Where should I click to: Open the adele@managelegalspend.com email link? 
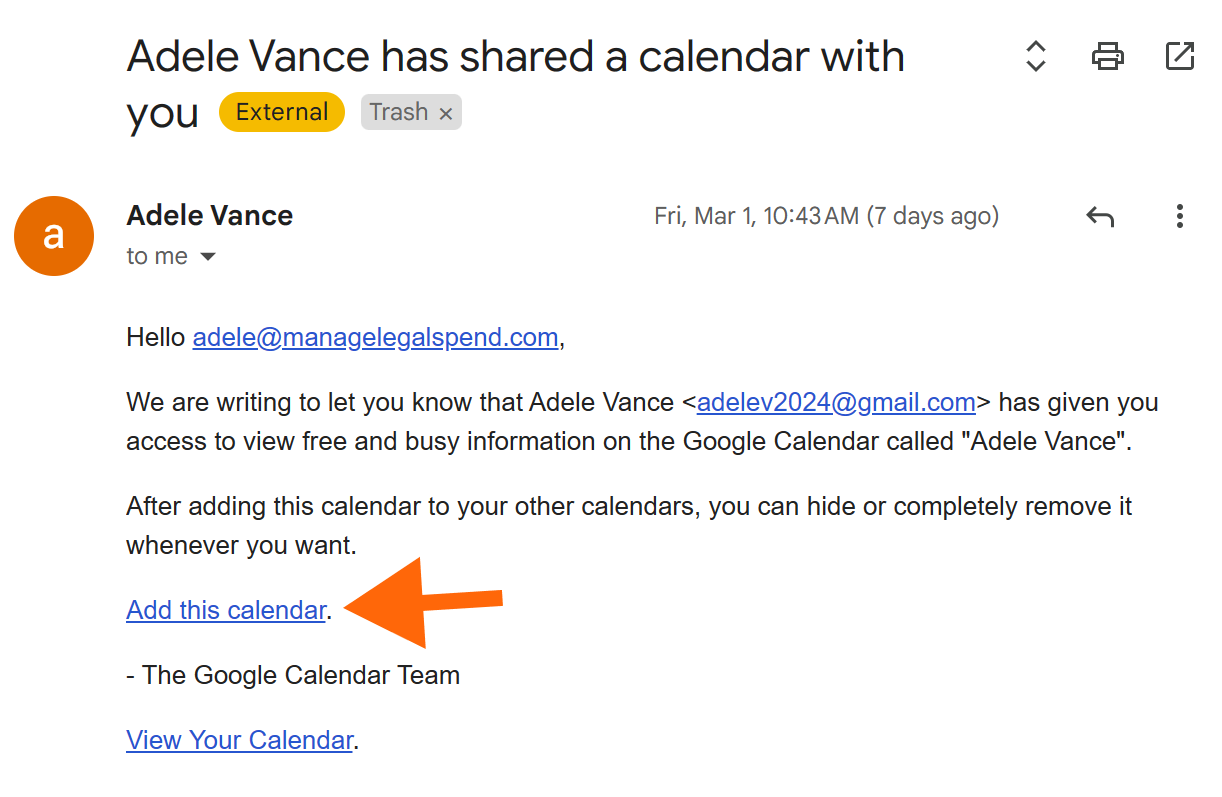[375, 338]
